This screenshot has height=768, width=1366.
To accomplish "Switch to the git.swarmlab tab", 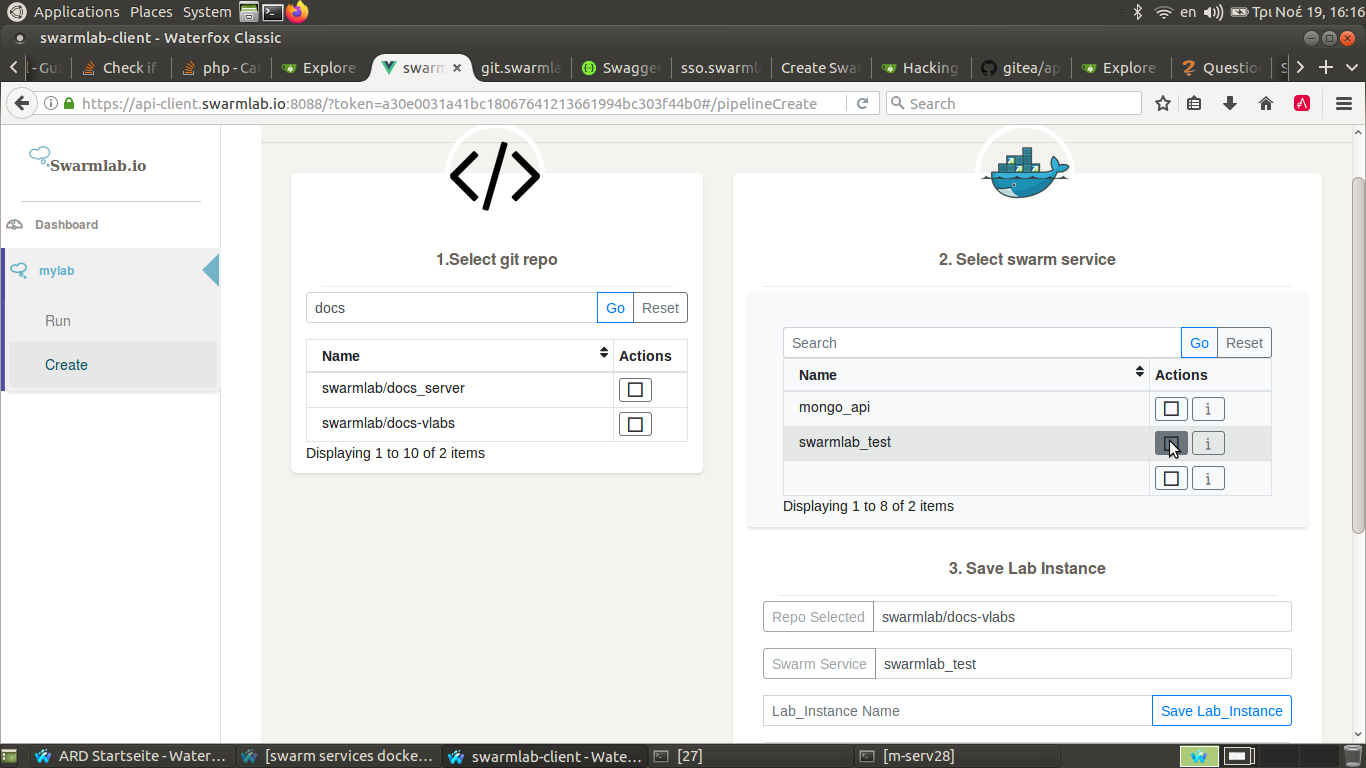I will pyautogui.click(x=521, y=68).
